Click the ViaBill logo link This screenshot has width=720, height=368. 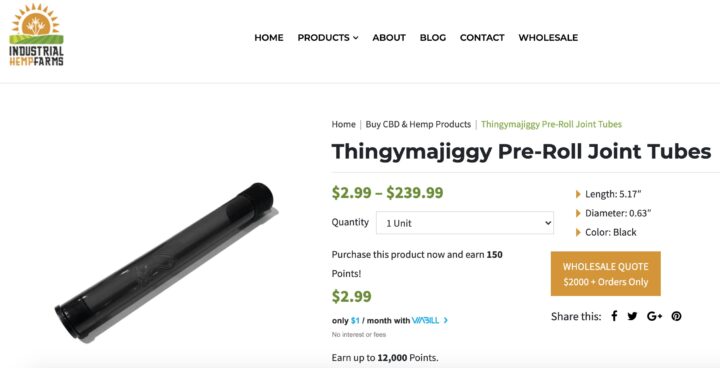[425, 320]
